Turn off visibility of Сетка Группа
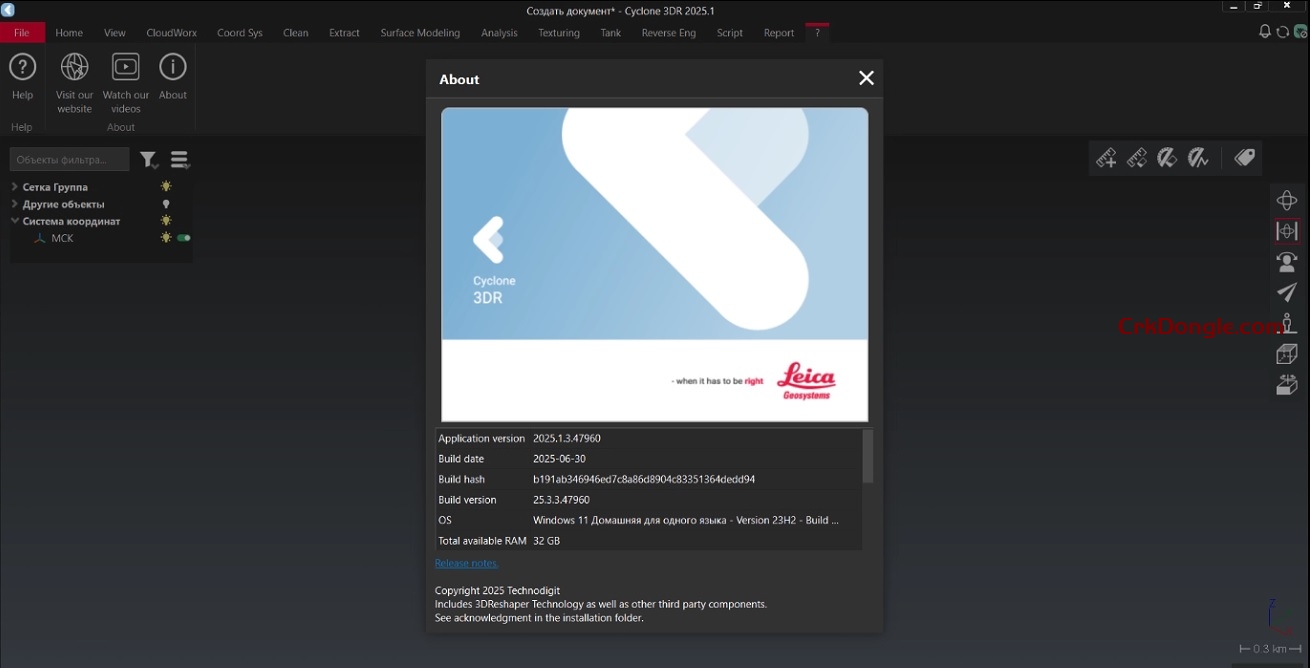This screenshot has height=668, width=1310. (x=166, y=186)
